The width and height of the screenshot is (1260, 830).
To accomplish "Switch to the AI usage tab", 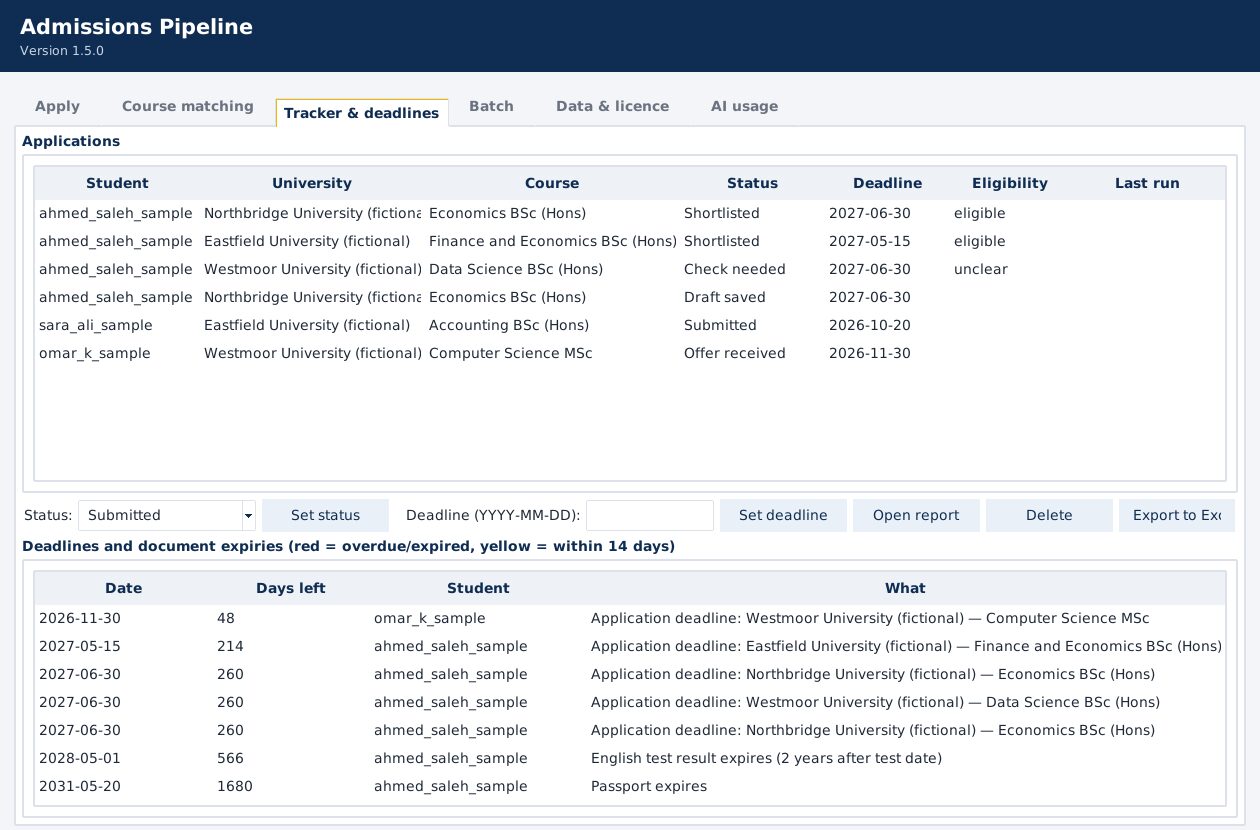I will 744,106.
